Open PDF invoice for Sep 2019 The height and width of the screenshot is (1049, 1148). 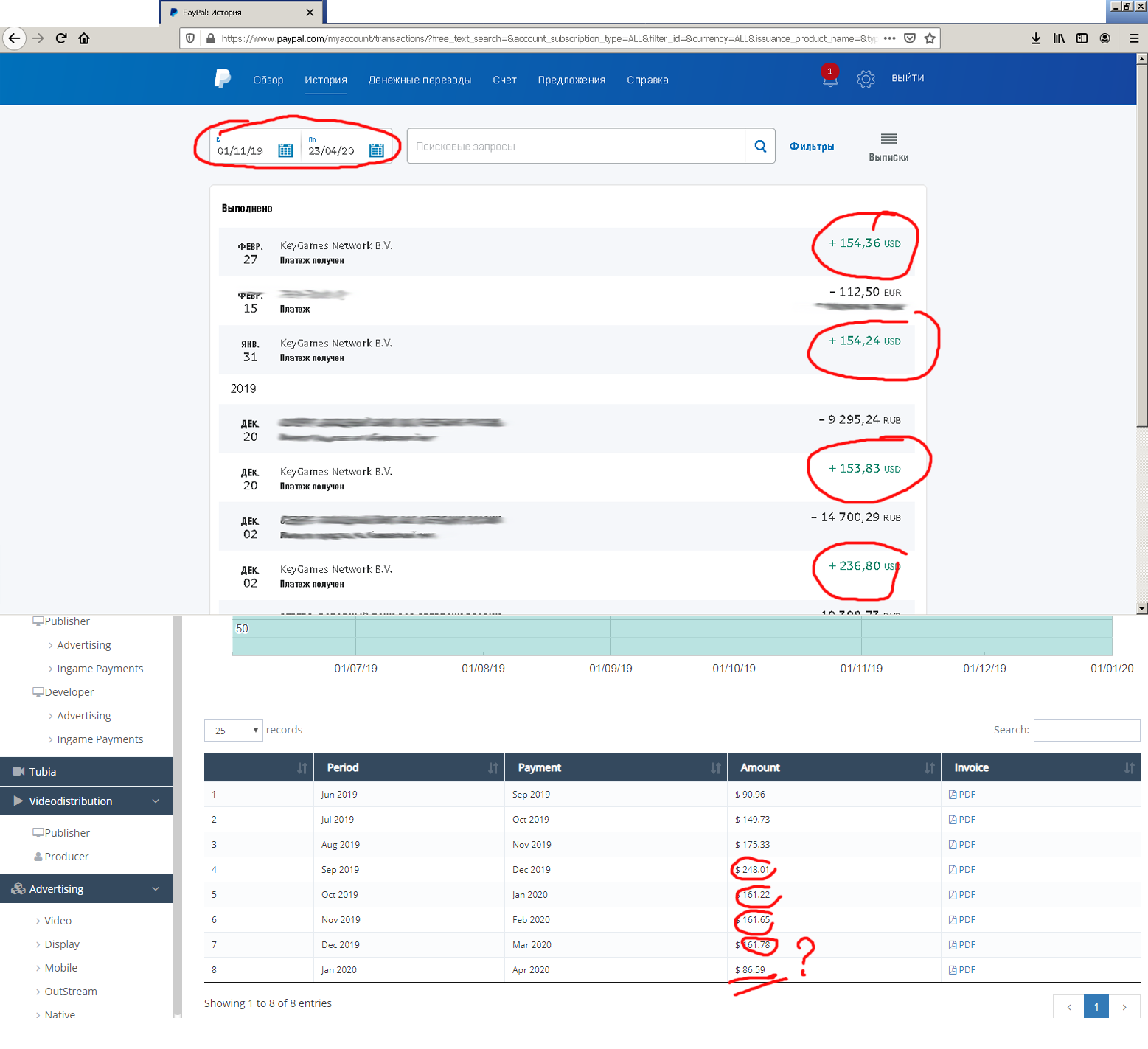962,870
